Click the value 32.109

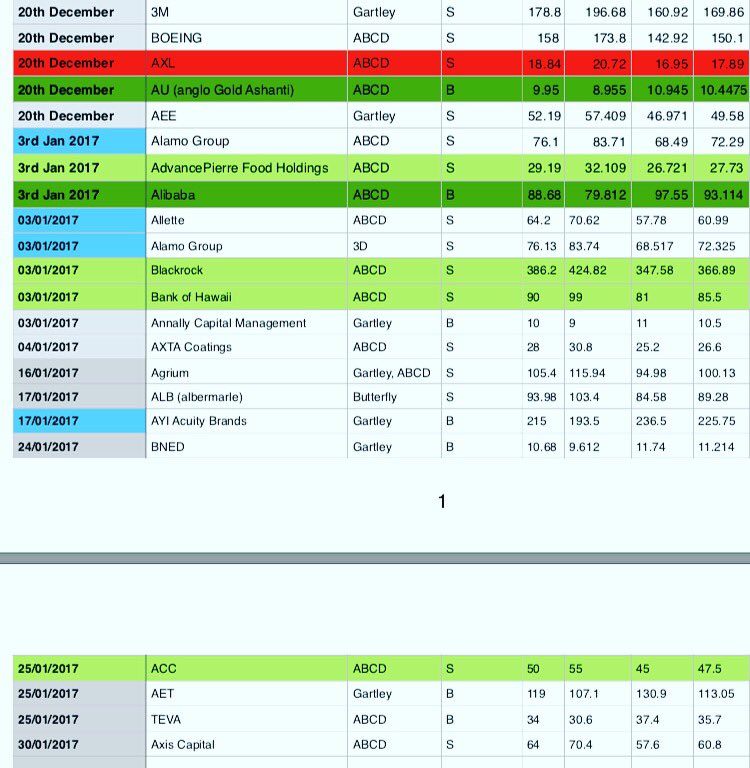coord(605,168)
